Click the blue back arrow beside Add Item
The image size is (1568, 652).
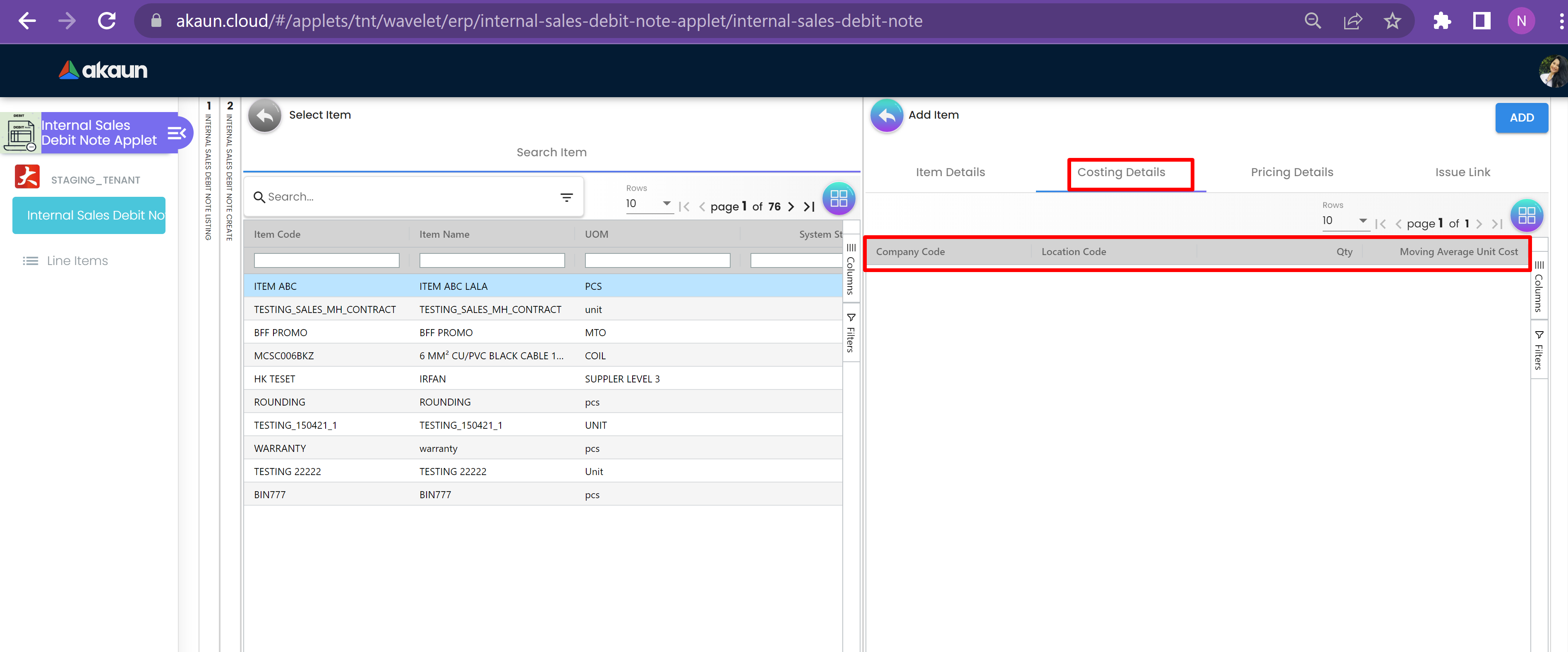click(x=886, y=116)
